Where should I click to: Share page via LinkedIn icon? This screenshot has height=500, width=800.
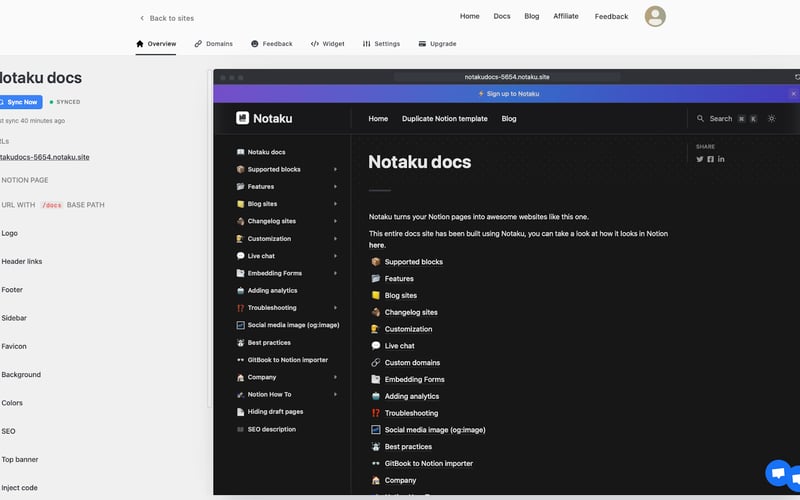click(721, 159)
